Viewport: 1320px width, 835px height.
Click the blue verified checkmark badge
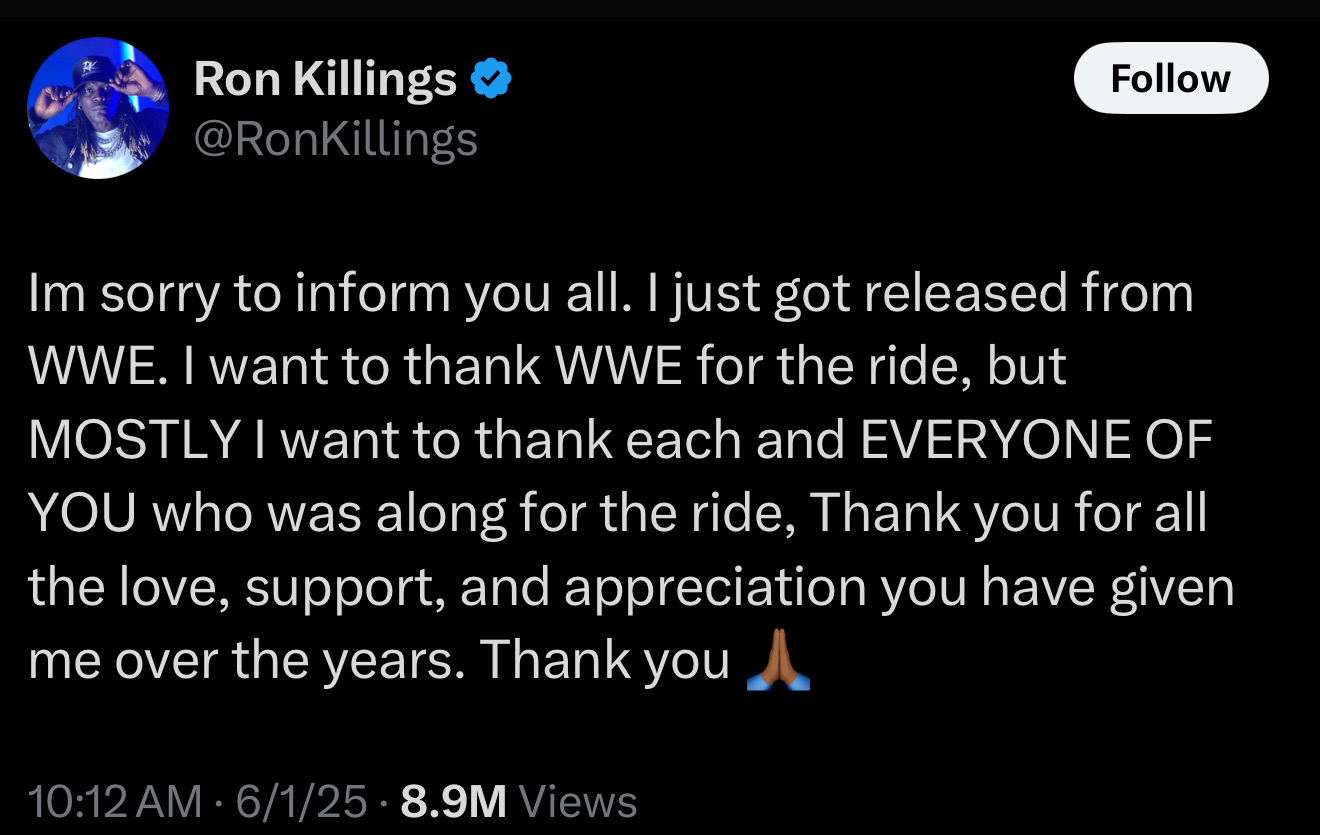pos(491,79)
